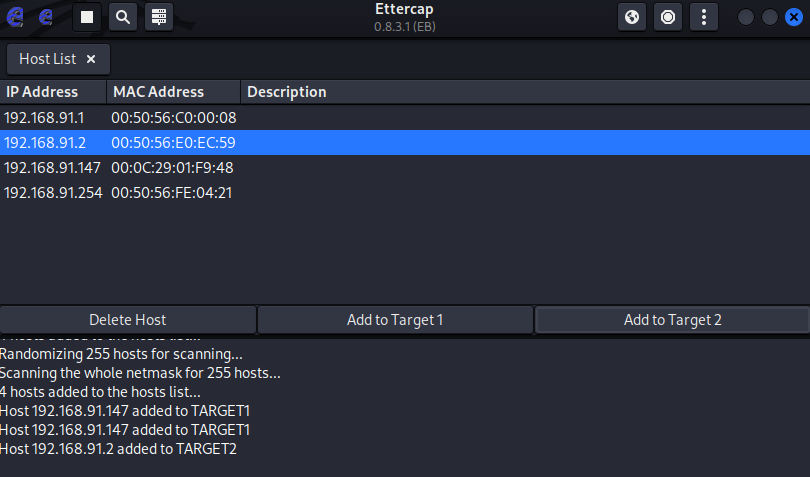810x477 pixels.
Task: Close the Ettercap window
Action: click(792, 17)
